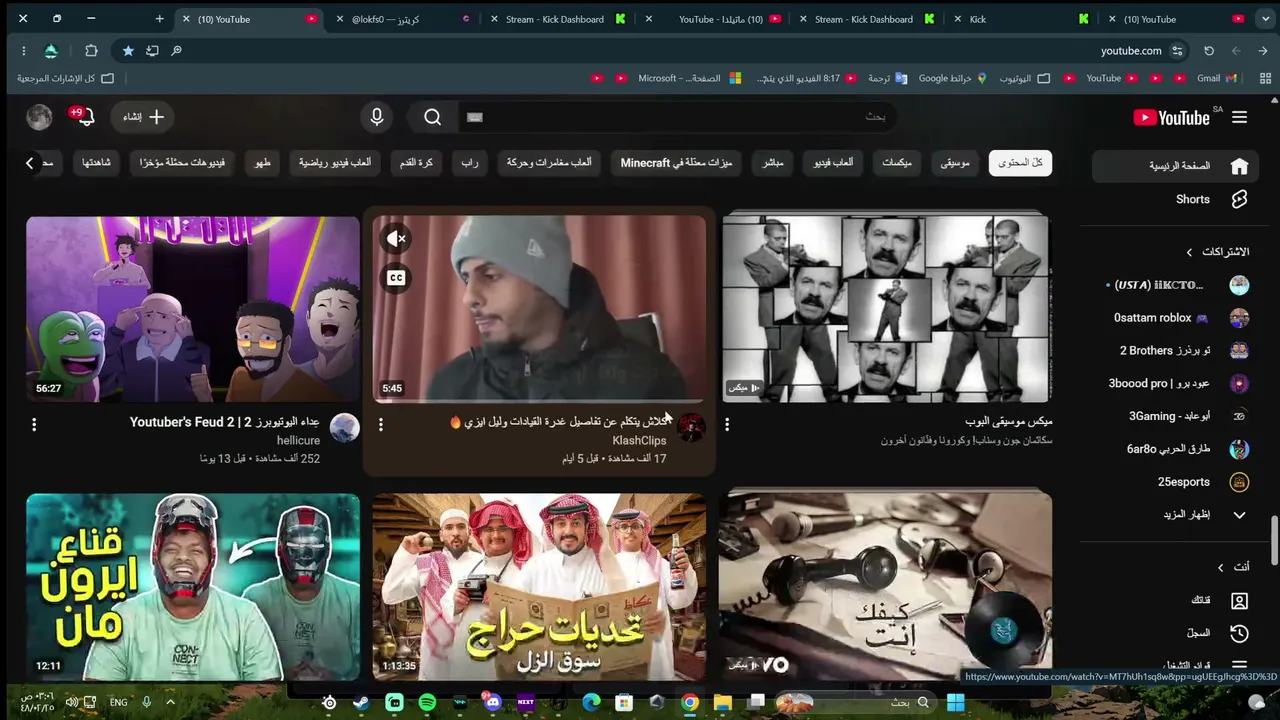1280x720 pixels.
Task: Open Spotify from the taskbar
Action: tap(427, 703)
